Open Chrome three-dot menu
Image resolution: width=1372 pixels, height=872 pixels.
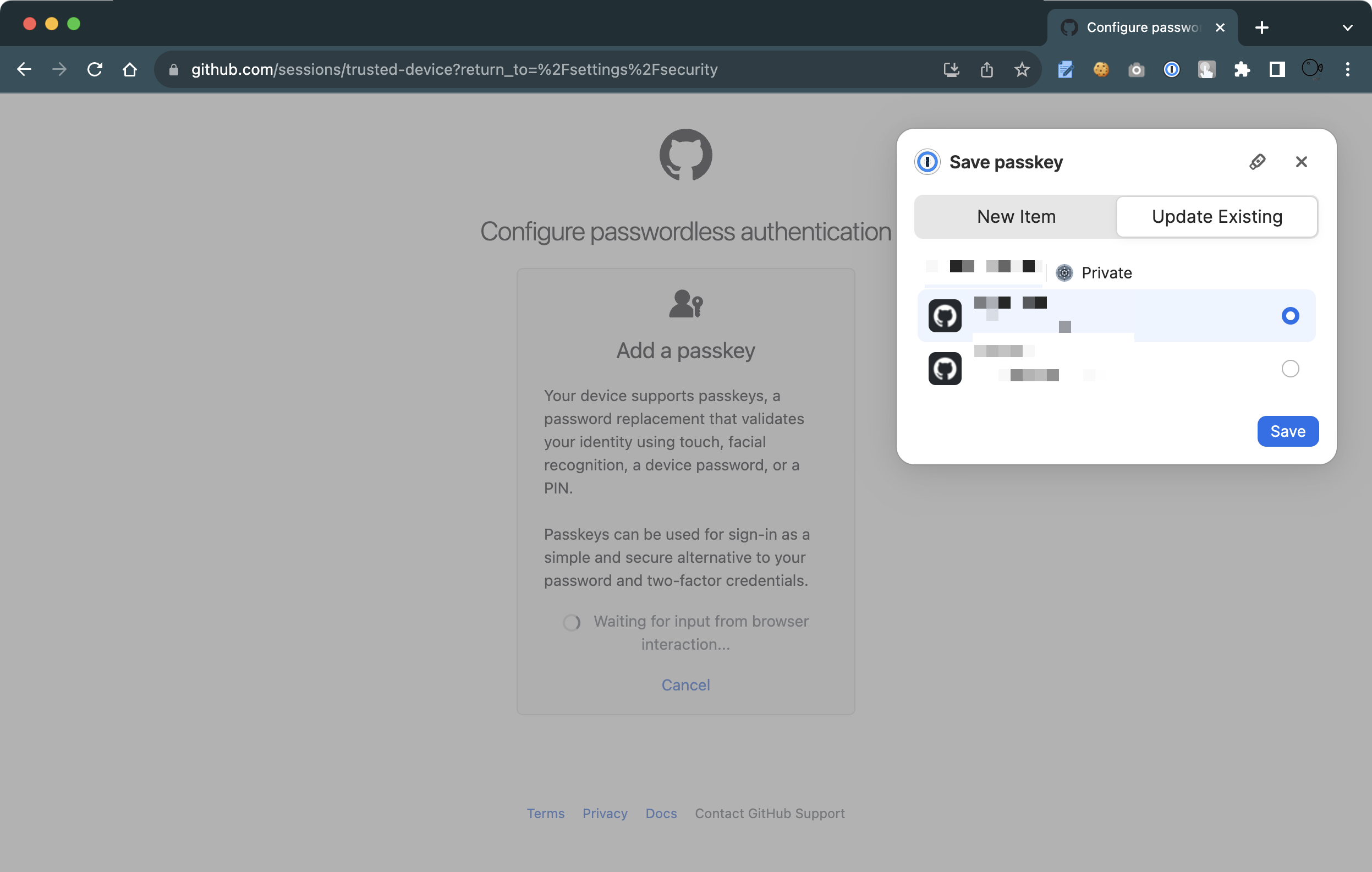pos(1347,69)
